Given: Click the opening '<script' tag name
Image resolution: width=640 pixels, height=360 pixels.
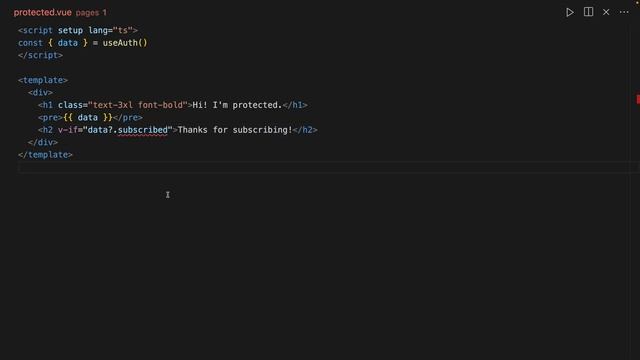Looking at the screenshot, I should click(x=35, y=30).
